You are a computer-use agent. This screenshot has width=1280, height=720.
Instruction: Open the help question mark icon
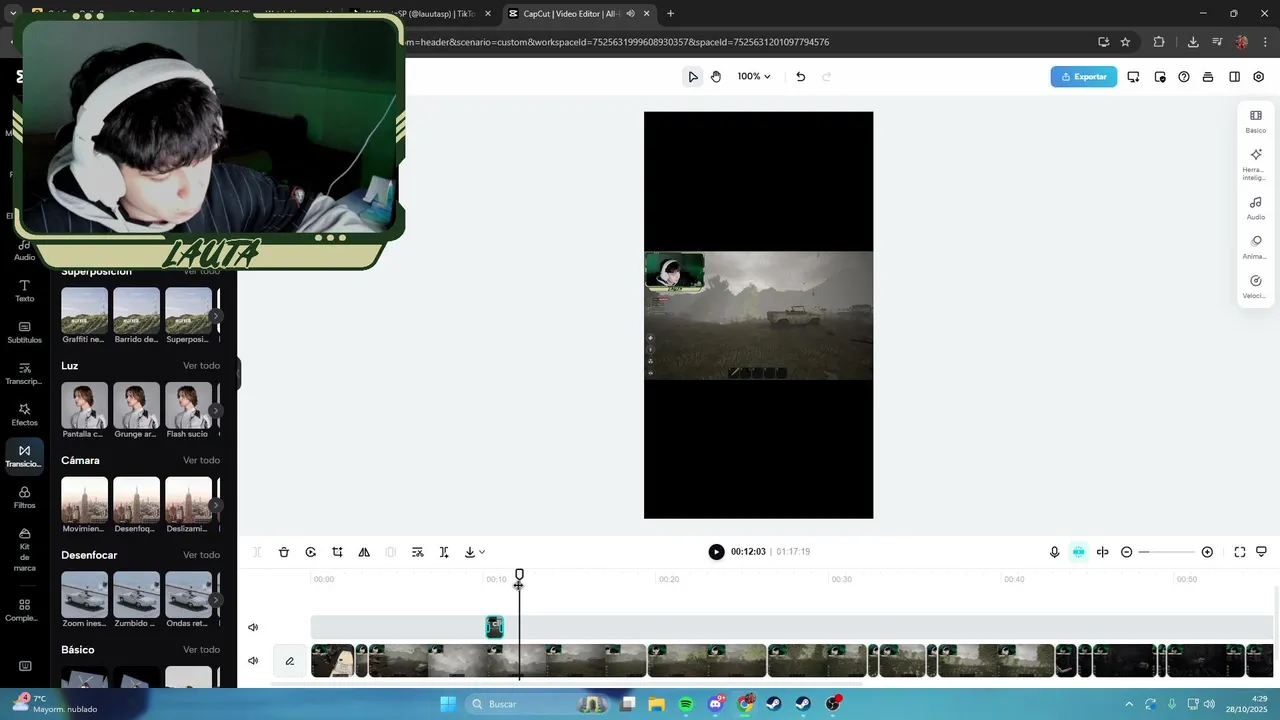[x=1184, y=77]
